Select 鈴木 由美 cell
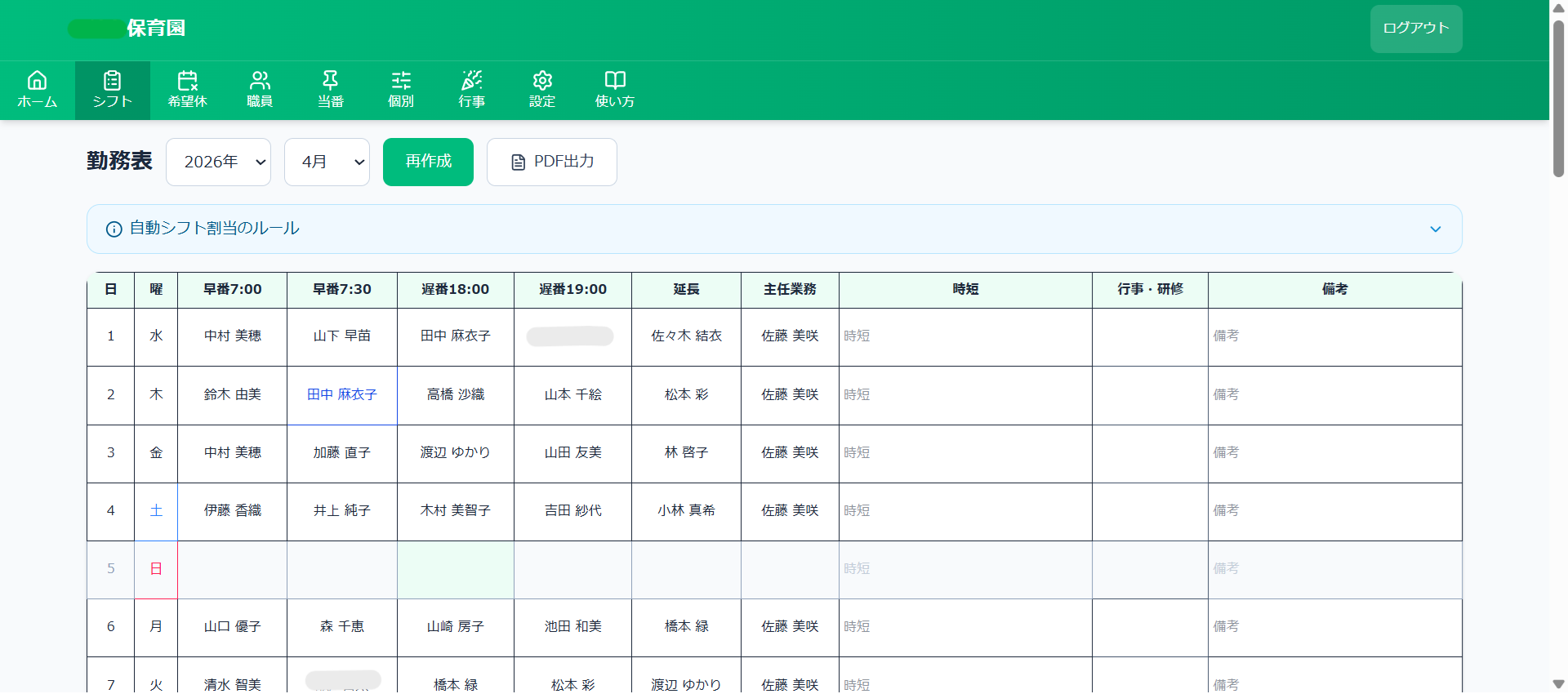1568x694 pixels. (x=232, y=395)
